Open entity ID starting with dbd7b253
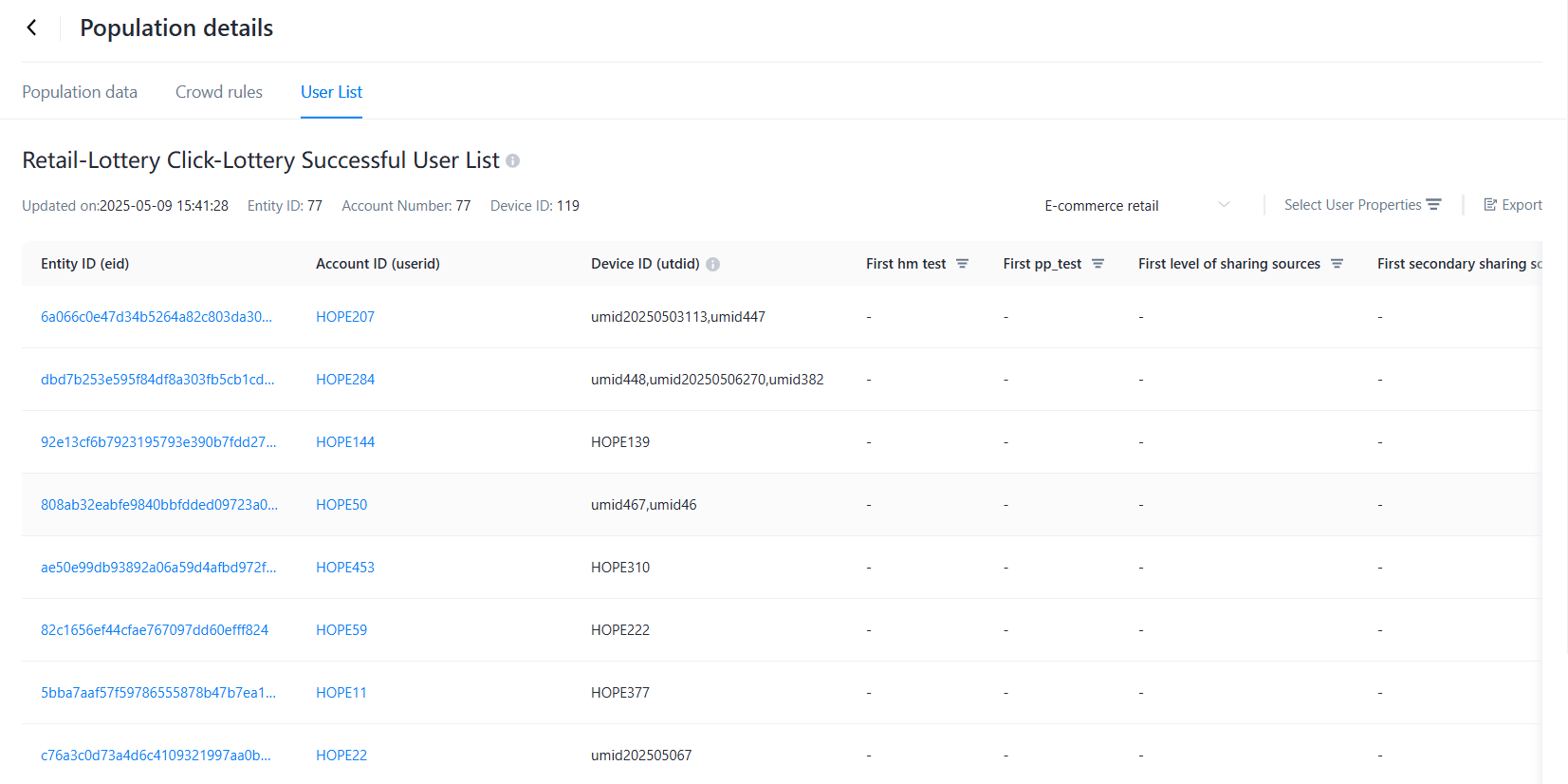Viewport: 1568px width, 784px height. [157, 380]
